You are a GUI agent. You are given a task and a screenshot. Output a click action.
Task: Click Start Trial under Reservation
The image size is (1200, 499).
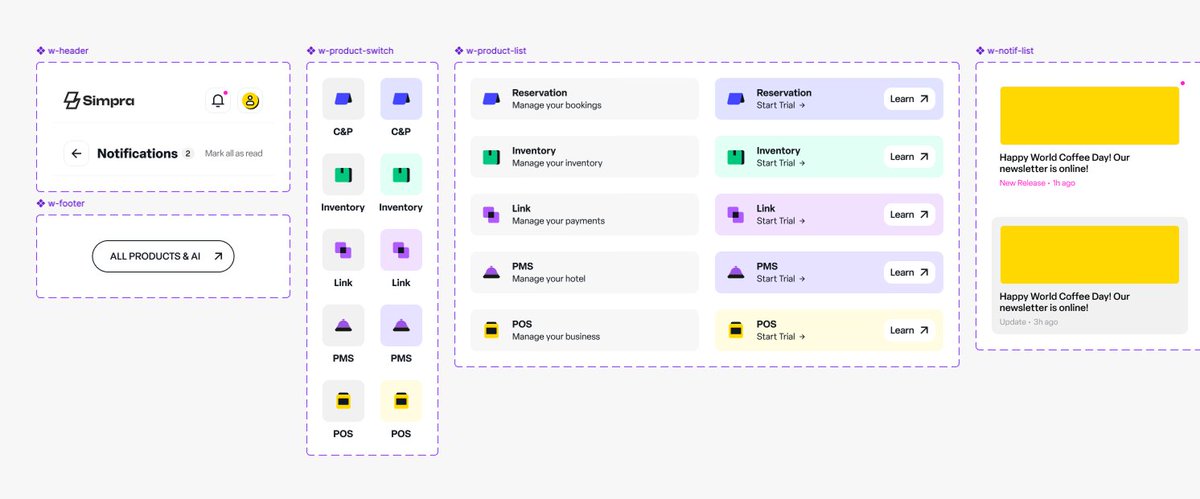(781, 105)
